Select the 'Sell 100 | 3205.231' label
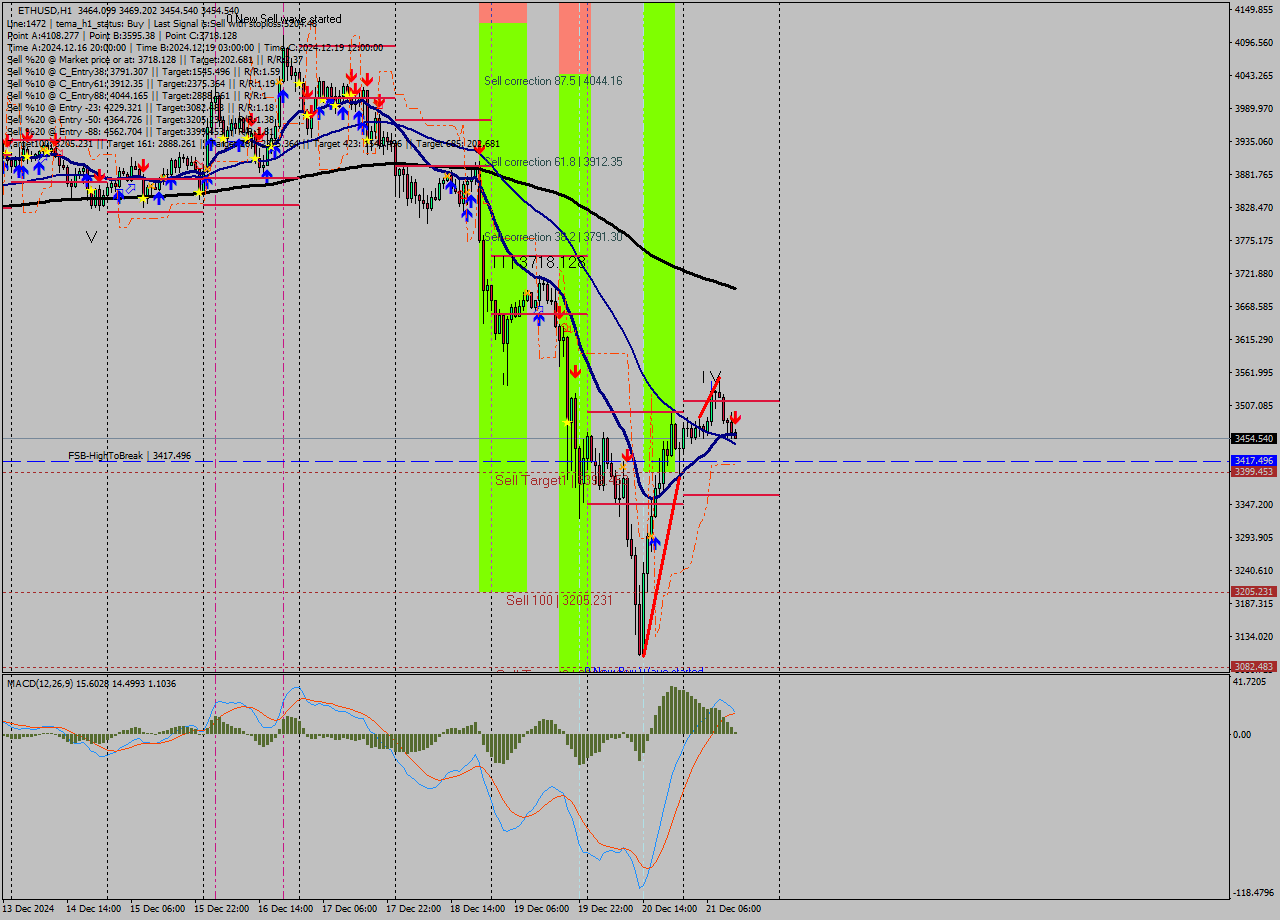Image resolution: width=1280 pixels, height=920 pixels. click(x=559, y=600)
